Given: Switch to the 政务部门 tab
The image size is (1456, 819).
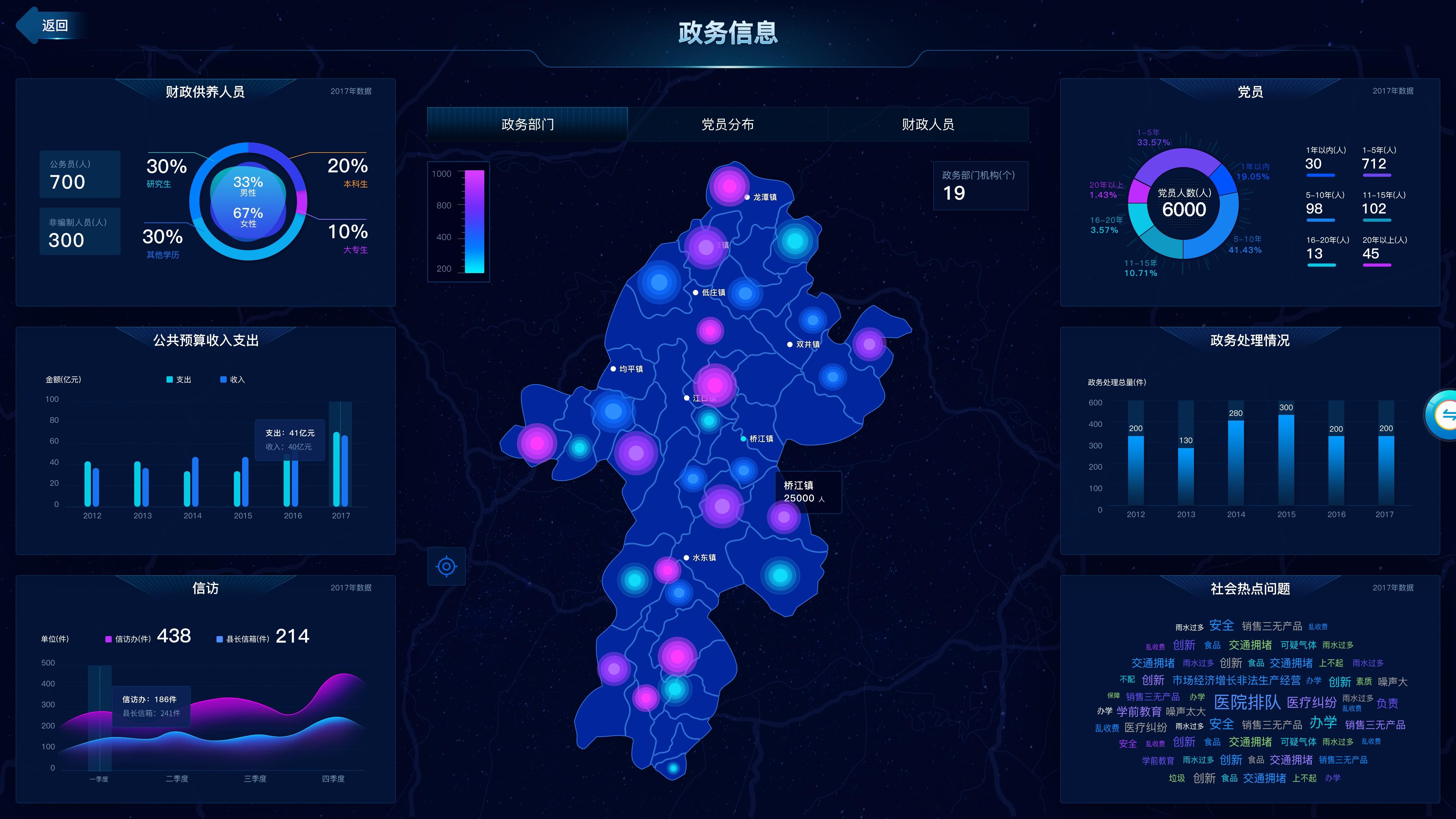Looking at the screenshot, I should click(x=527, y=124).
